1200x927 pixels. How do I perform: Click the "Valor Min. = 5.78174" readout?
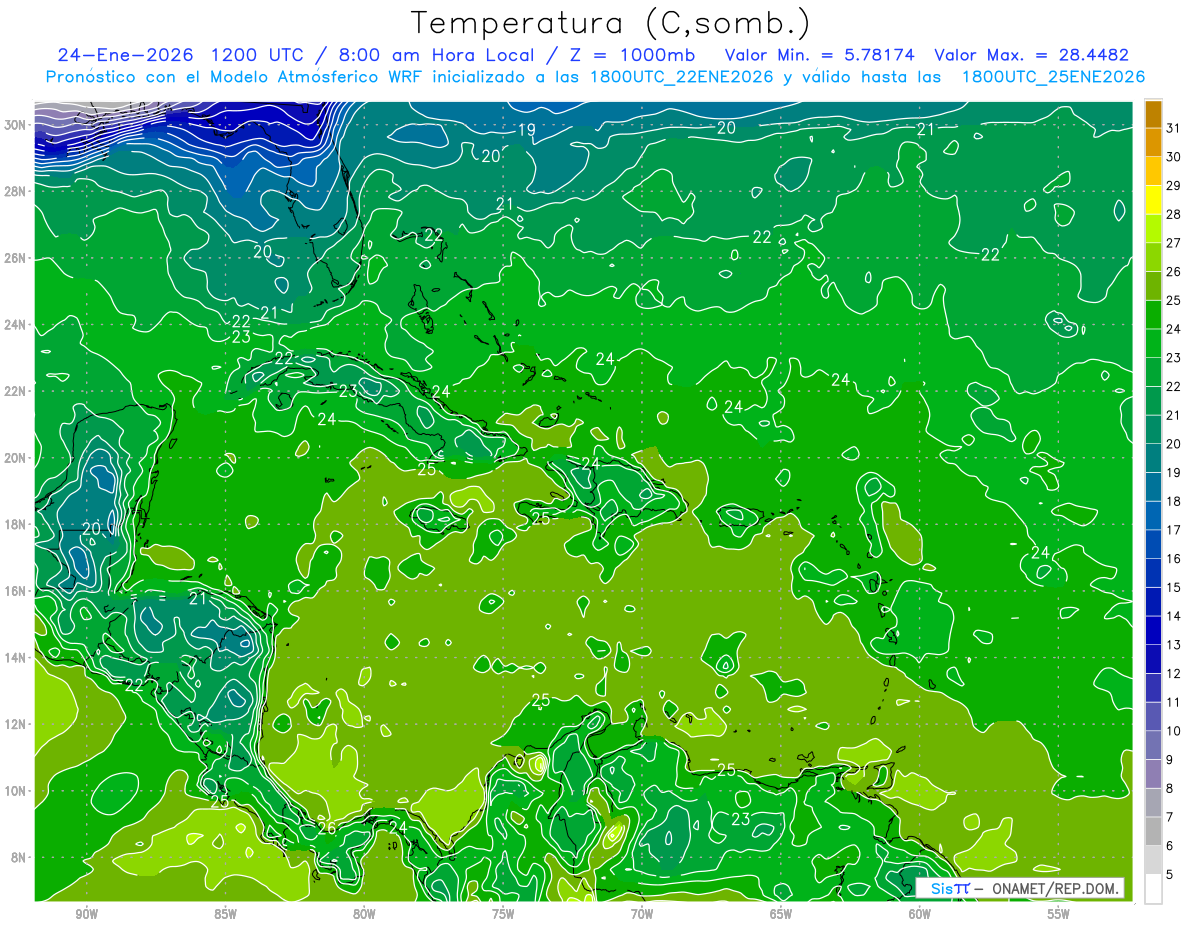tap(820, 55)
